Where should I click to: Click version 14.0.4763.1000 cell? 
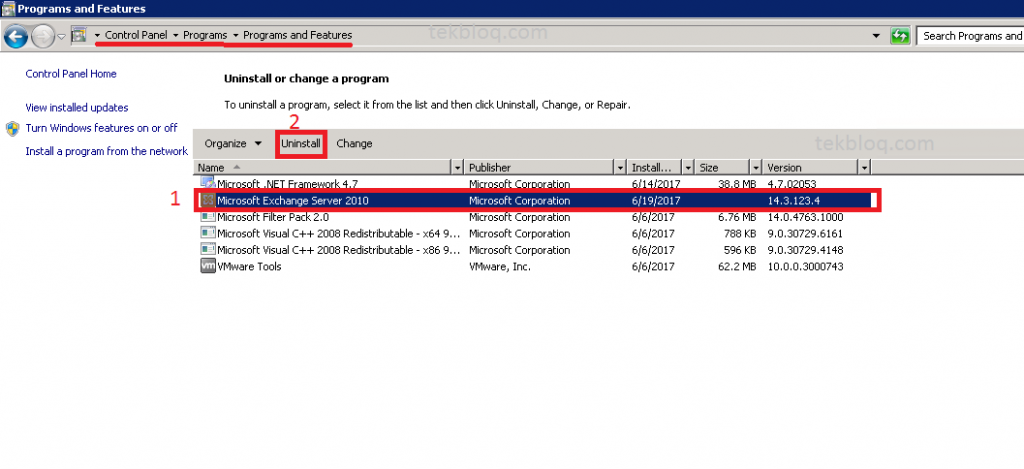click(805, 217)
